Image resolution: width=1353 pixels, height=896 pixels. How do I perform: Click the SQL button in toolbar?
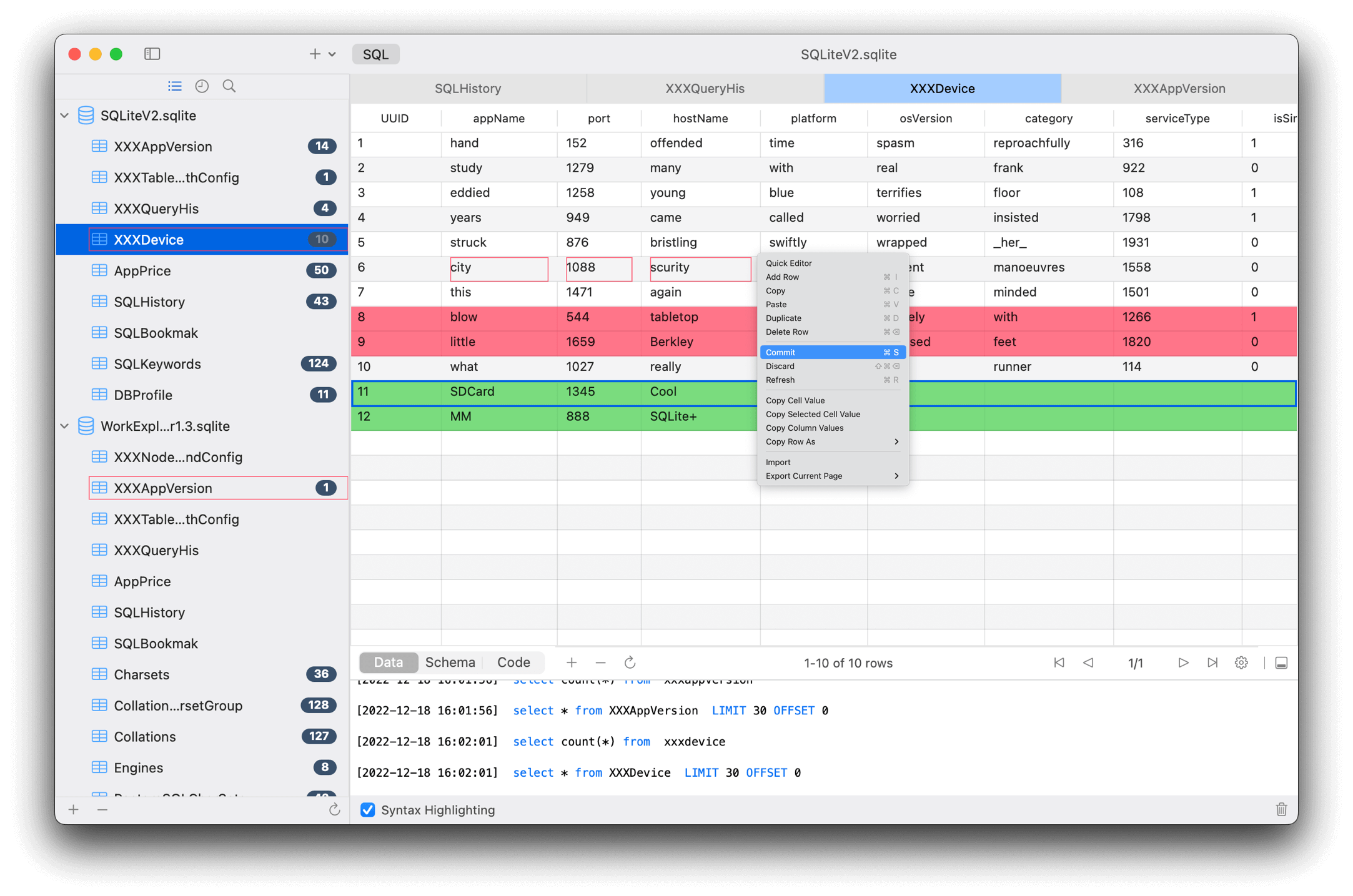[x=376, y=54]
